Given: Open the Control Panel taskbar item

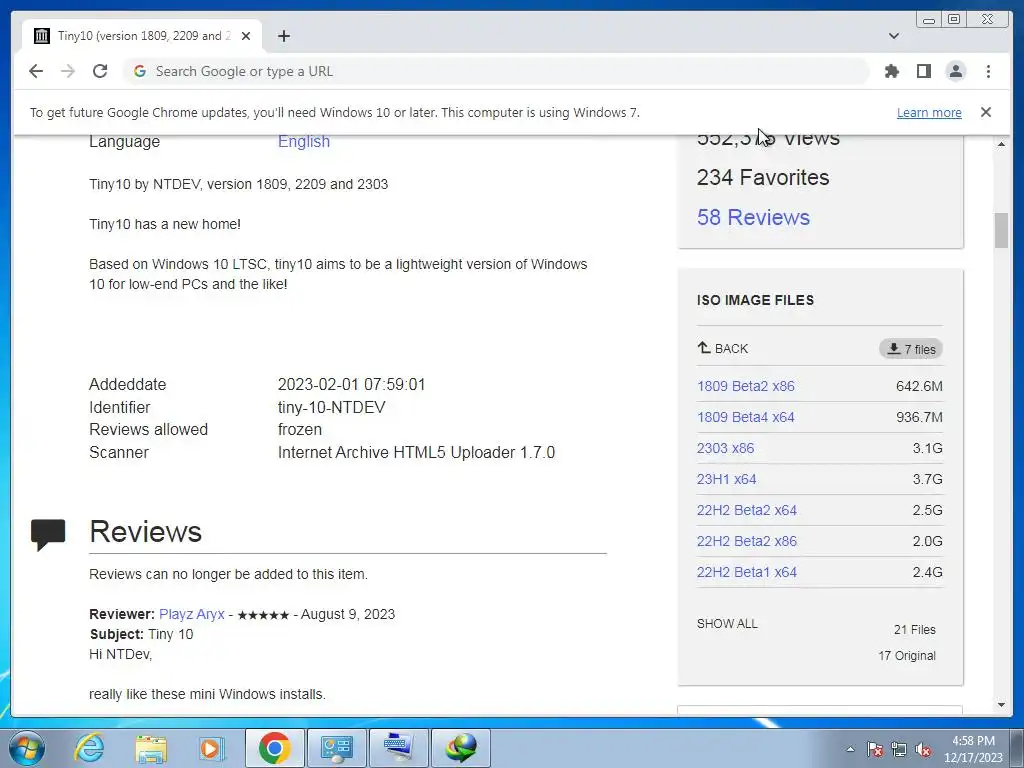Looking at the screenshot, I should [x=336, y=748].
